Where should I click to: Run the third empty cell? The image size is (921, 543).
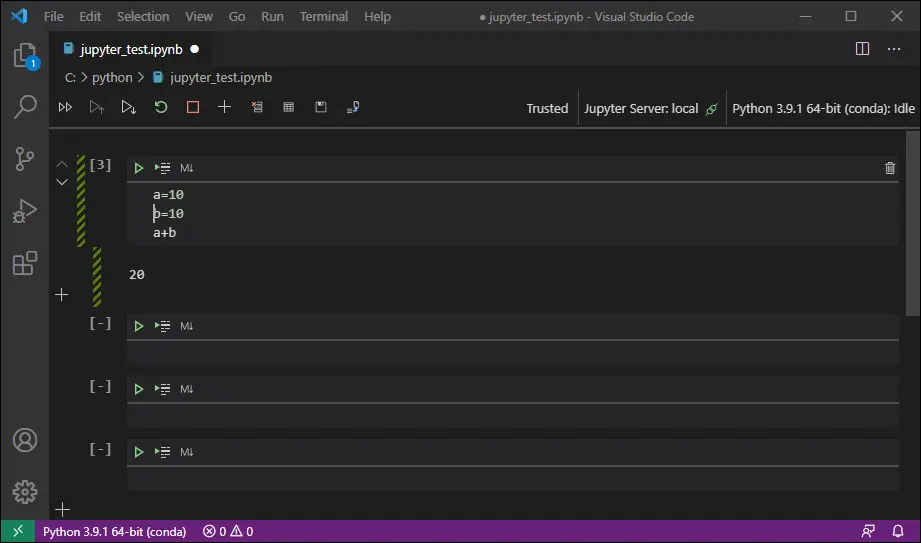point(139,452)
